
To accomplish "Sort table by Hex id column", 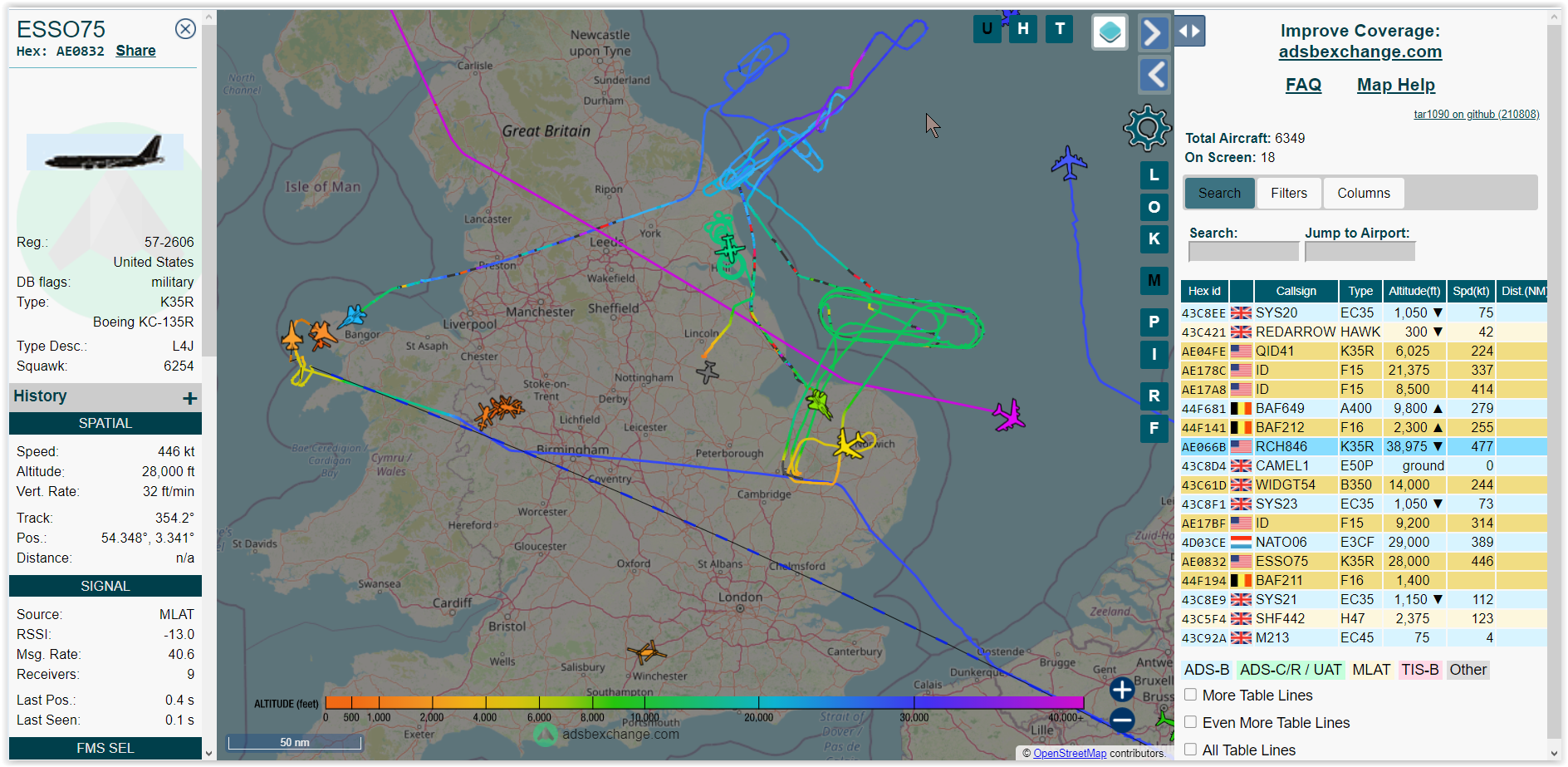I will pyautogui.click(x=1204, y=291).
